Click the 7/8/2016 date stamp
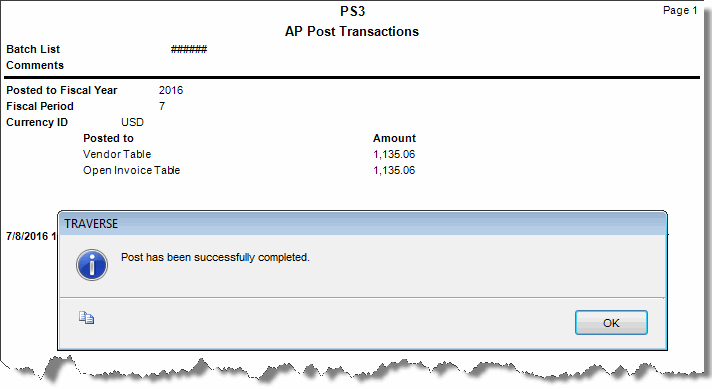This screenshot has width=712, height=389. (31, 236)
